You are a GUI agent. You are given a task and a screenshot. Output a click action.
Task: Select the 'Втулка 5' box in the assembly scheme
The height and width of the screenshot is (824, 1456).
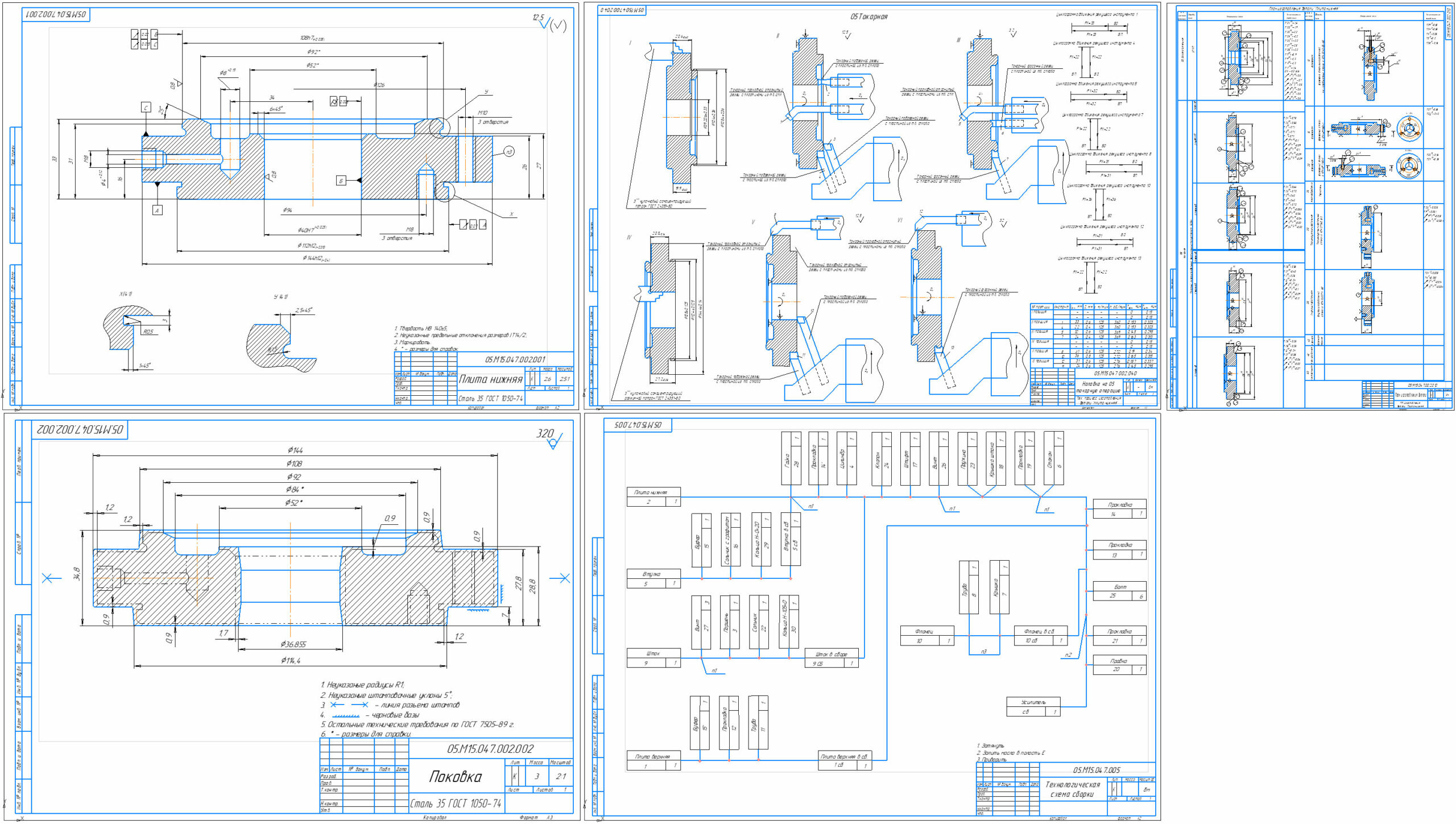tap(653, 579)
